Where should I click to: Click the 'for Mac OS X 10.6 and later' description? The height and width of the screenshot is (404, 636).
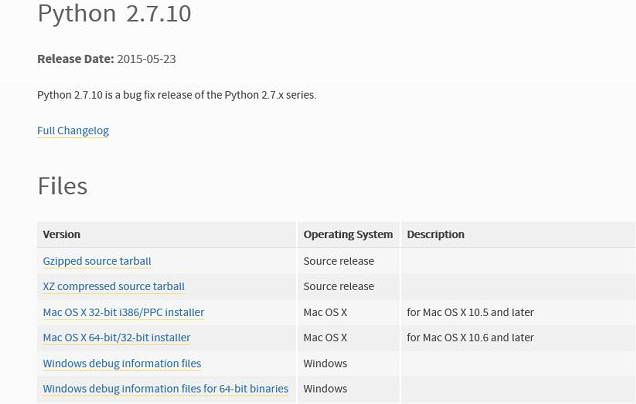[x=470, y=338]
